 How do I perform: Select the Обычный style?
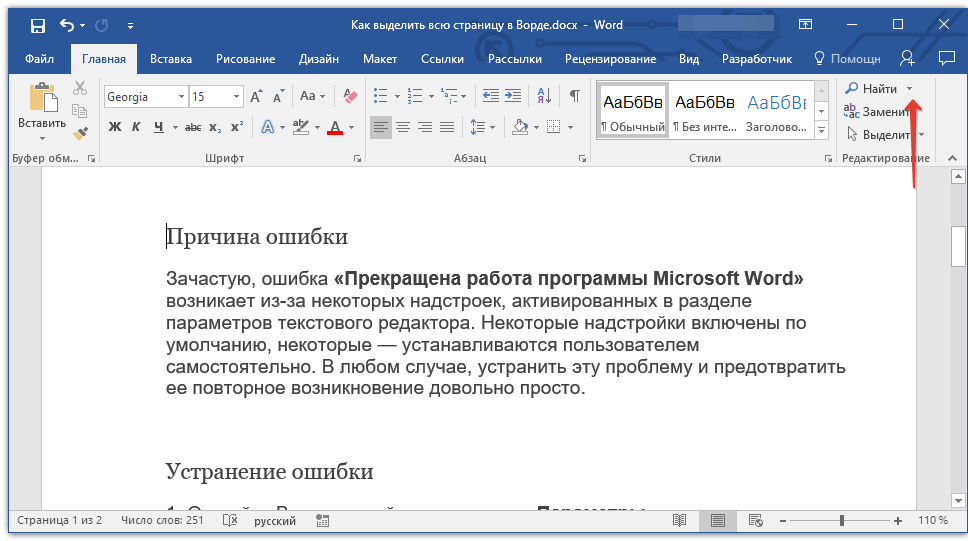click(x=632, y=111)
